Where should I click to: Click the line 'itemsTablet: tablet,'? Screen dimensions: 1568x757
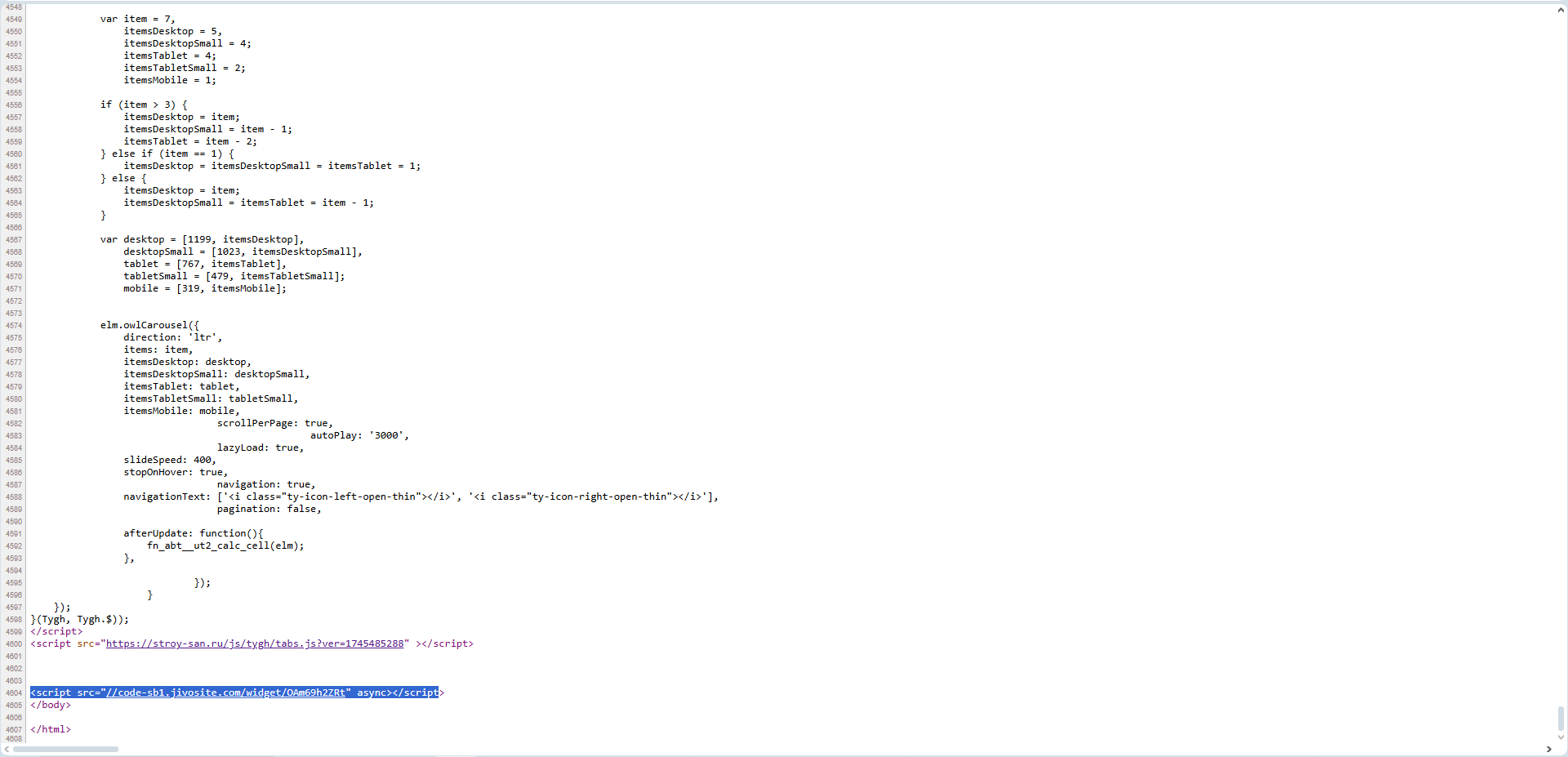[182, 386]
